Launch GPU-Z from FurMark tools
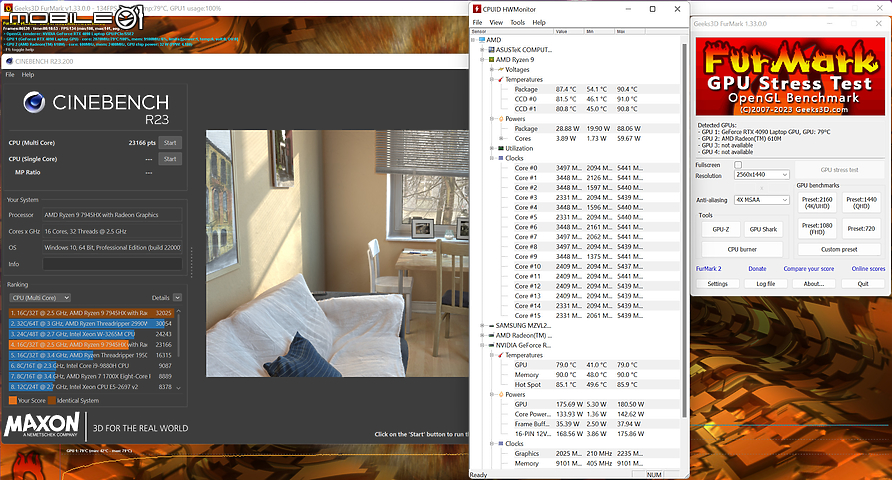Image resolution: width=892 pixels, height=480 pixels. pos(721,229)
